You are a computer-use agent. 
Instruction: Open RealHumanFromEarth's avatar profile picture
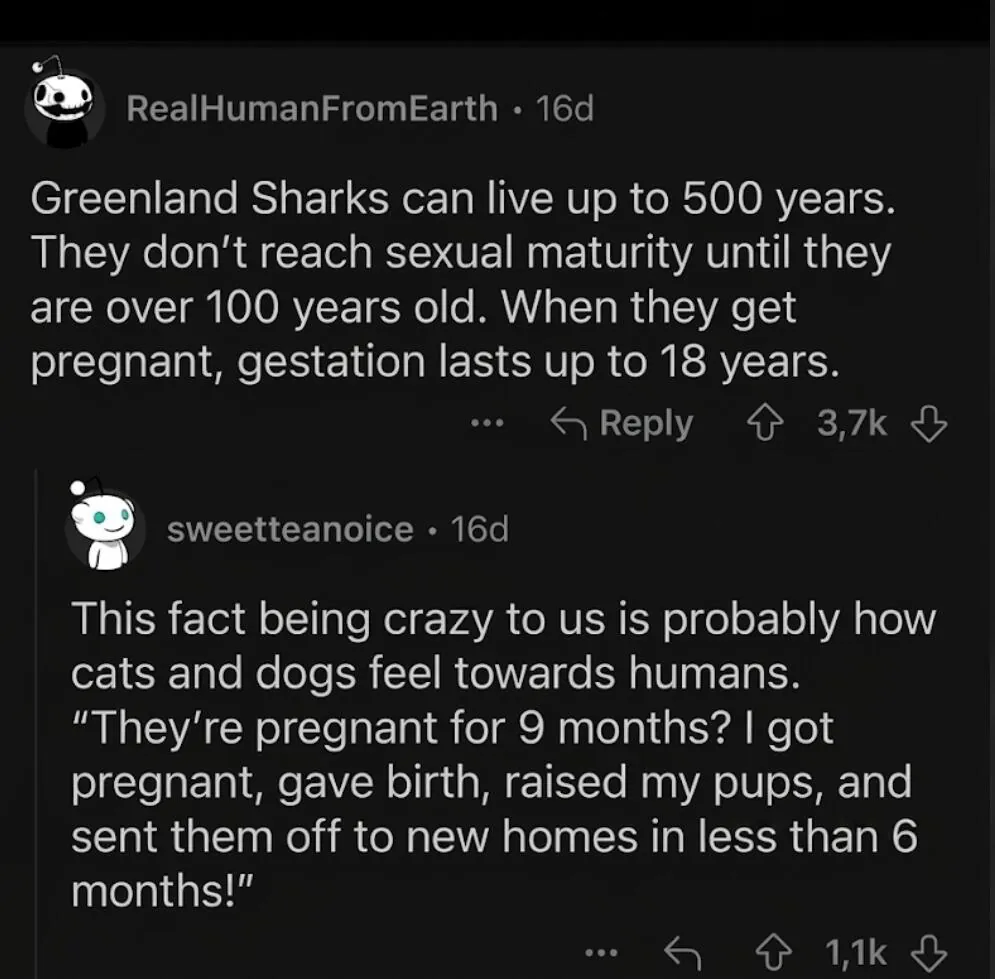click(63, 105)
